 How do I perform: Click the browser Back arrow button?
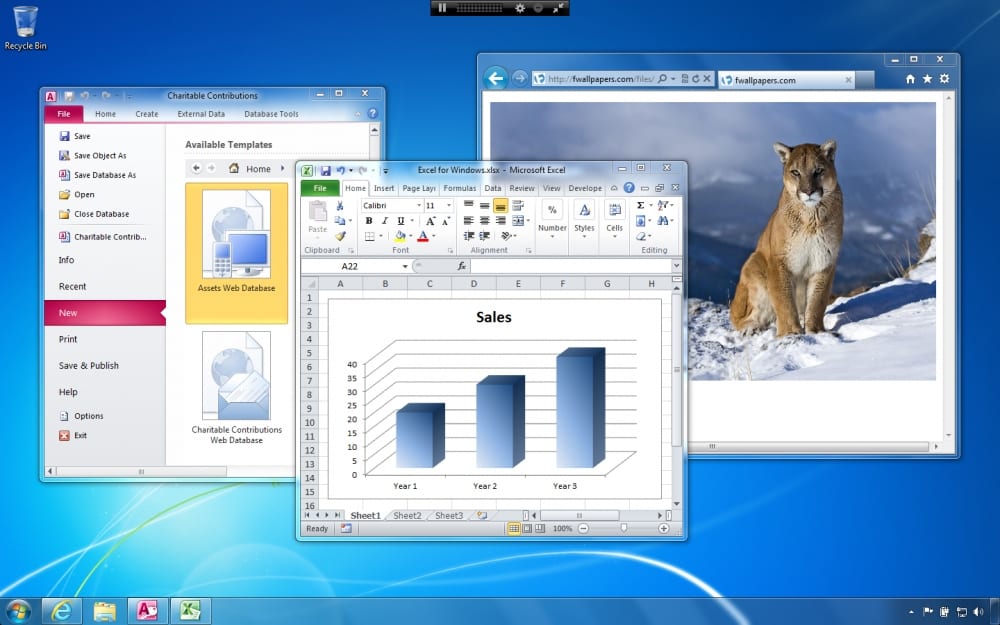coord(496,78)
